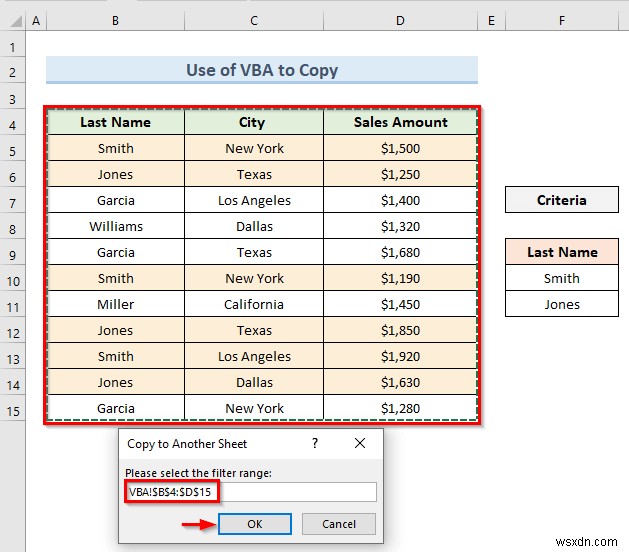Image resolution: width=629 pixels, height=552 pixels.
Task: Select 'Williams' cell in row 8
Action: (116, 226)
